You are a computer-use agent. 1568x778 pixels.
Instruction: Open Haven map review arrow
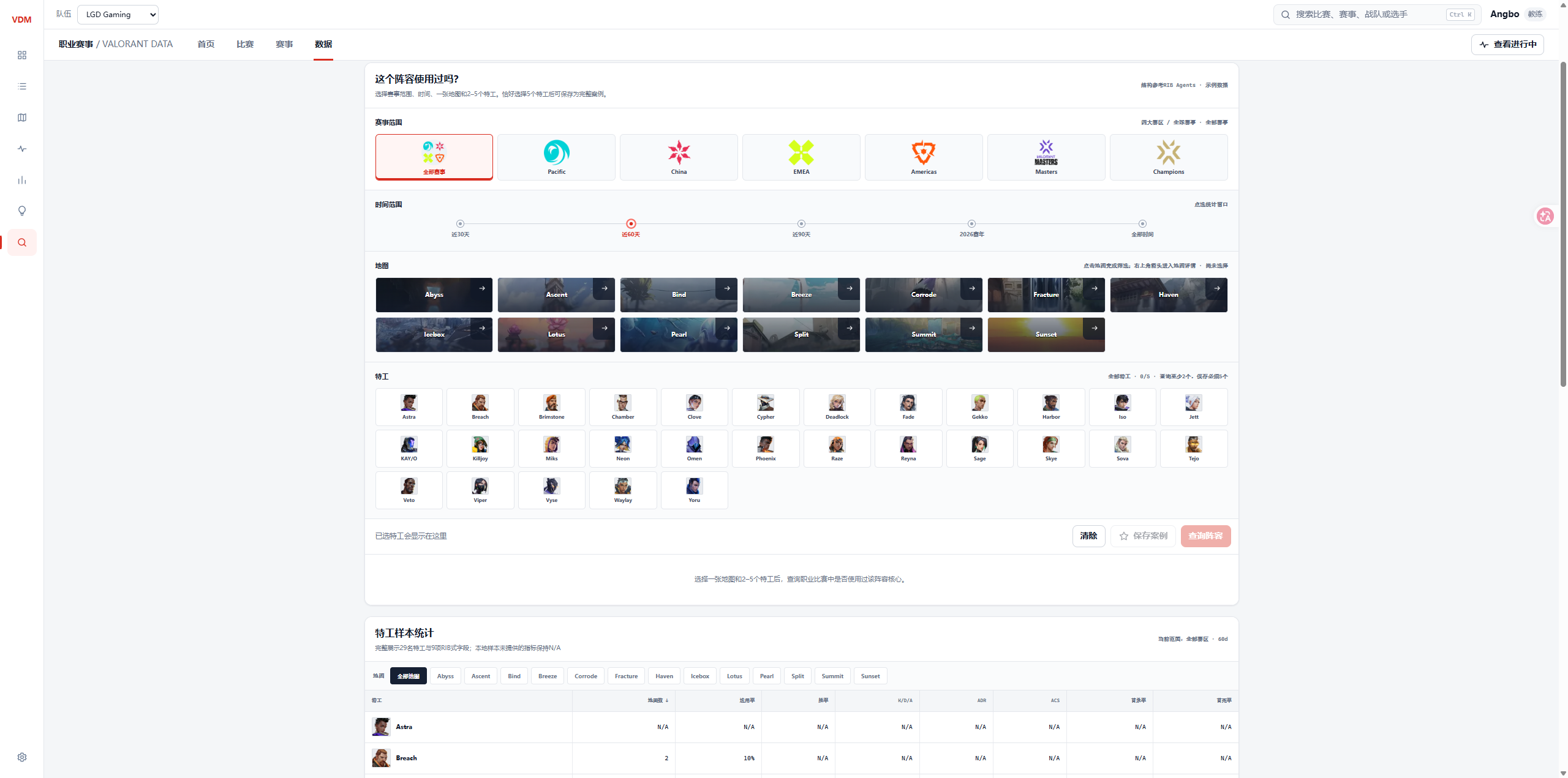coord(1217,288)
